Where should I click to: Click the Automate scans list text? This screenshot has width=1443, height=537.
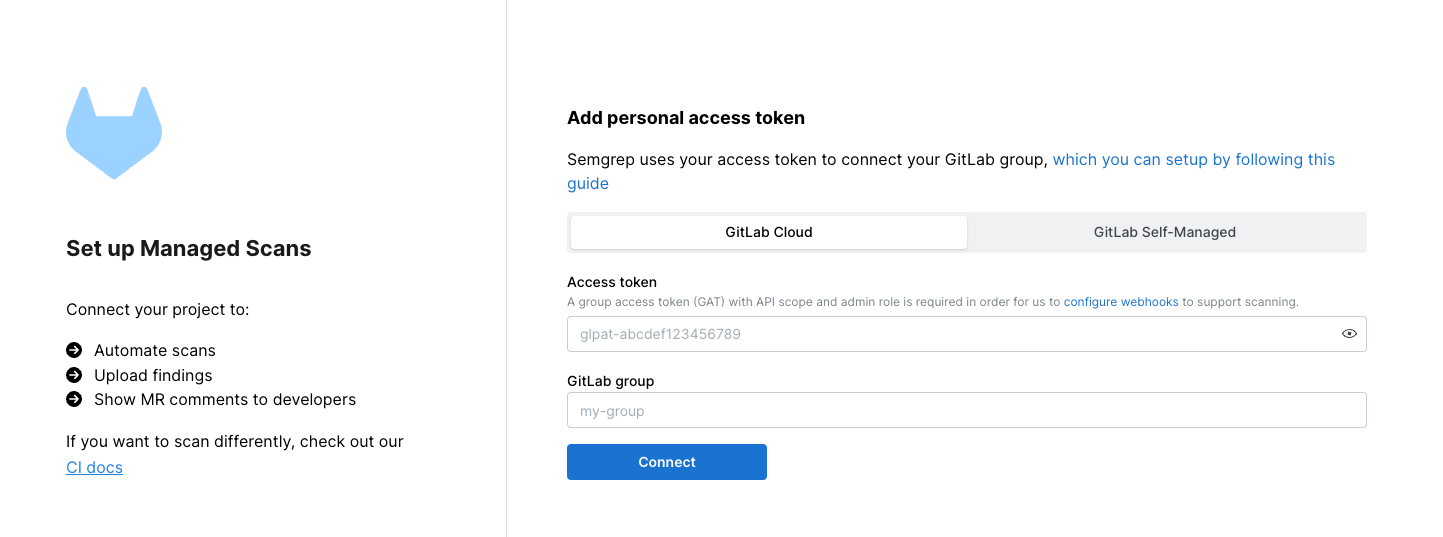tap(155, 350)
